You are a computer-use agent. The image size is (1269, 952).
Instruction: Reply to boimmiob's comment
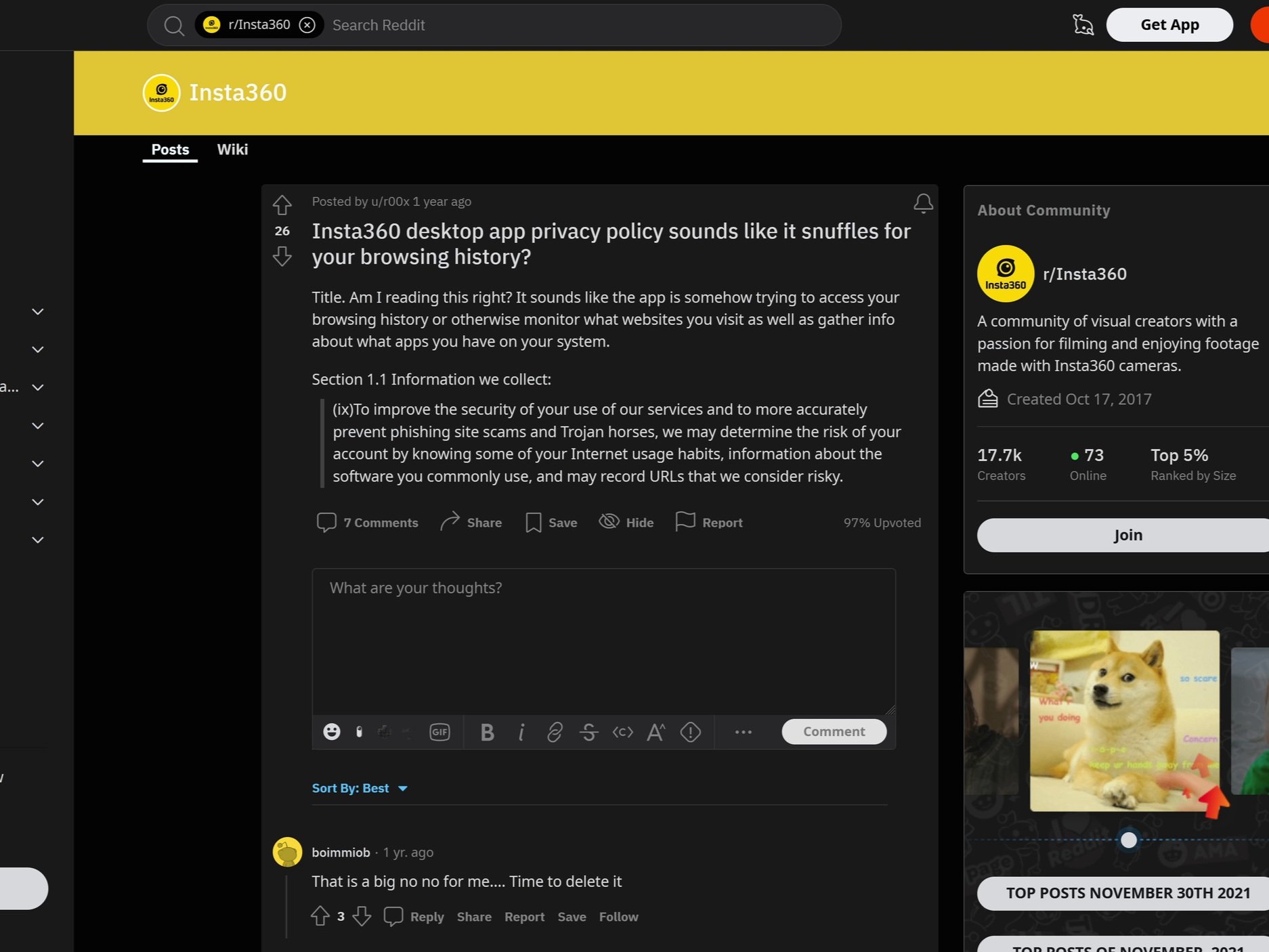414,917
